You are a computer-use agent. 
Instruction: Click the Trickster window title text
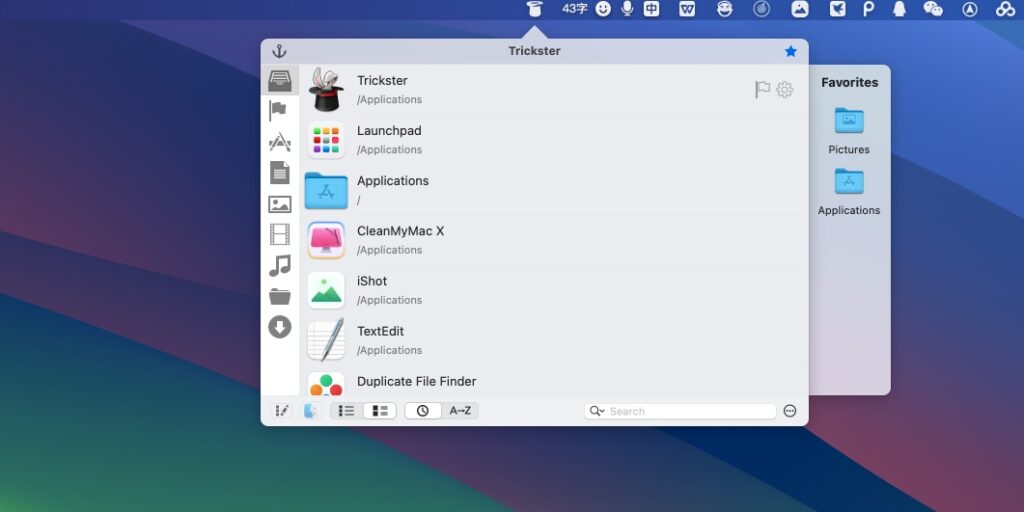(534, 51)
